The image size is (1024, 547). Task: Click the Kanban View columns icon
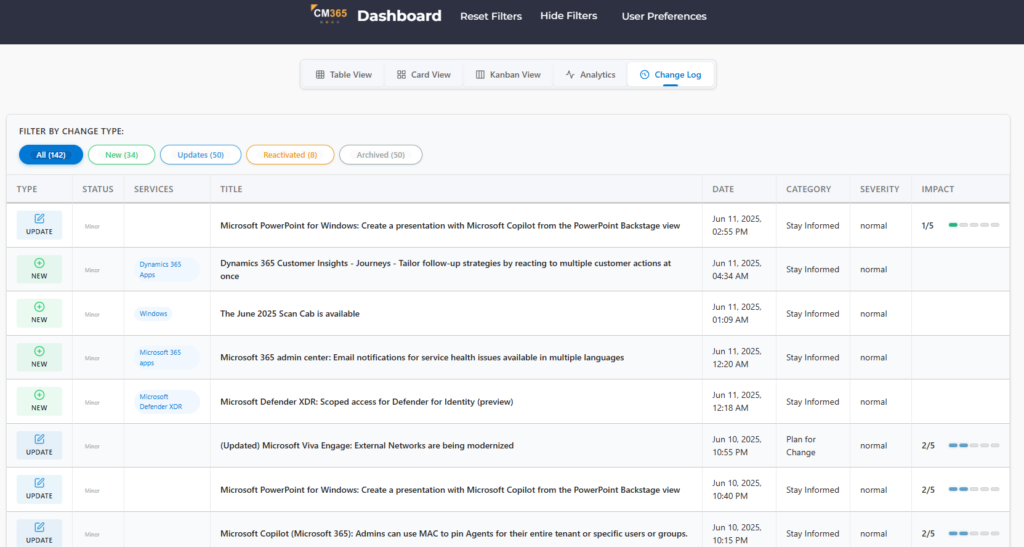[x=480, y=75]
